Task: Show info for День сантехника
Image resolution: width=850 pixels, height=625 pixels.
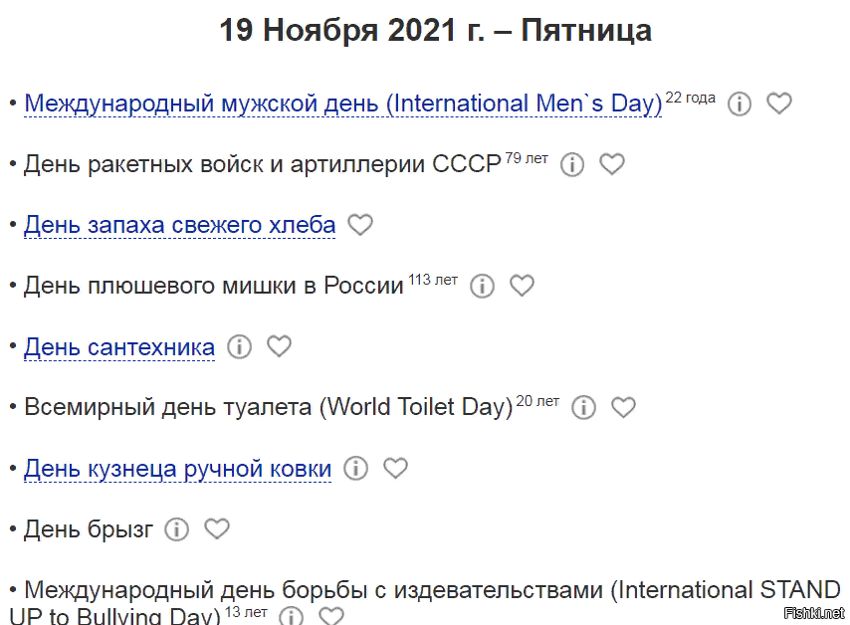Action: [239, 346]
